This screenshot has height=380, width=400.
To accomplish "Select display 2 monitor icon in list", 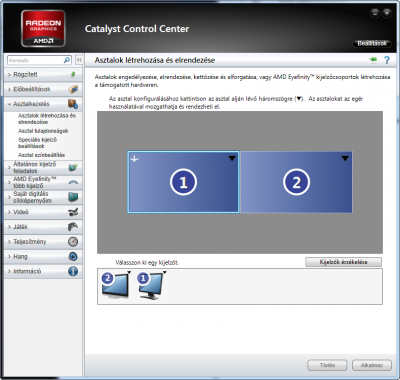I will pos(115,285).
